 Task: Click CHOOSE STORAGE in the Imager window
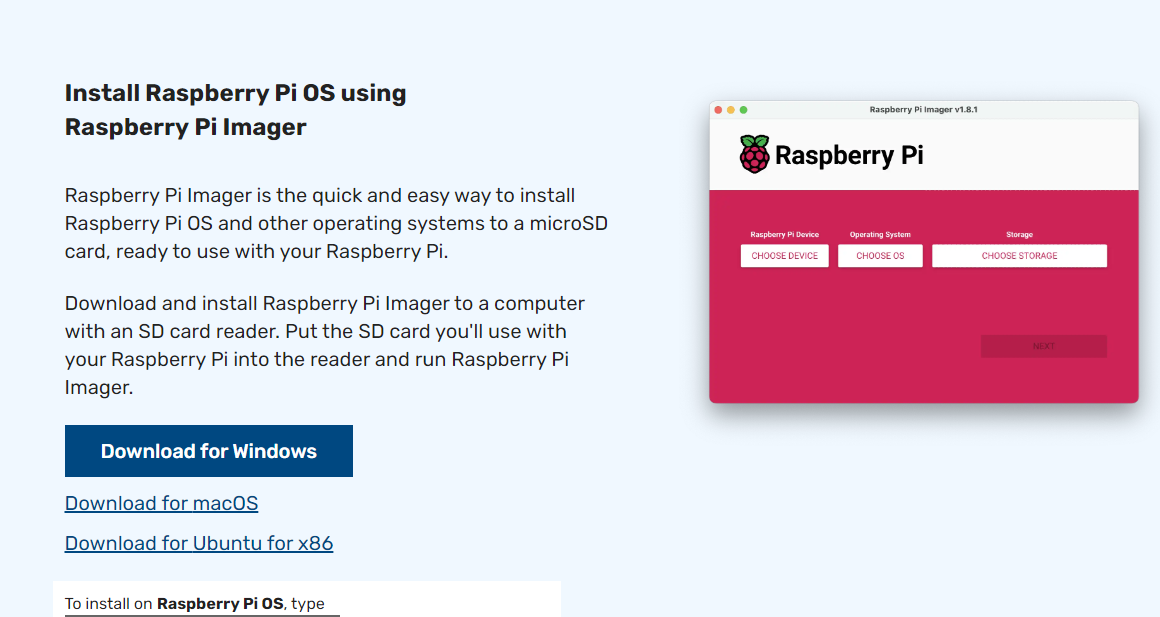pyautogui.click(x=1019, y=256)
